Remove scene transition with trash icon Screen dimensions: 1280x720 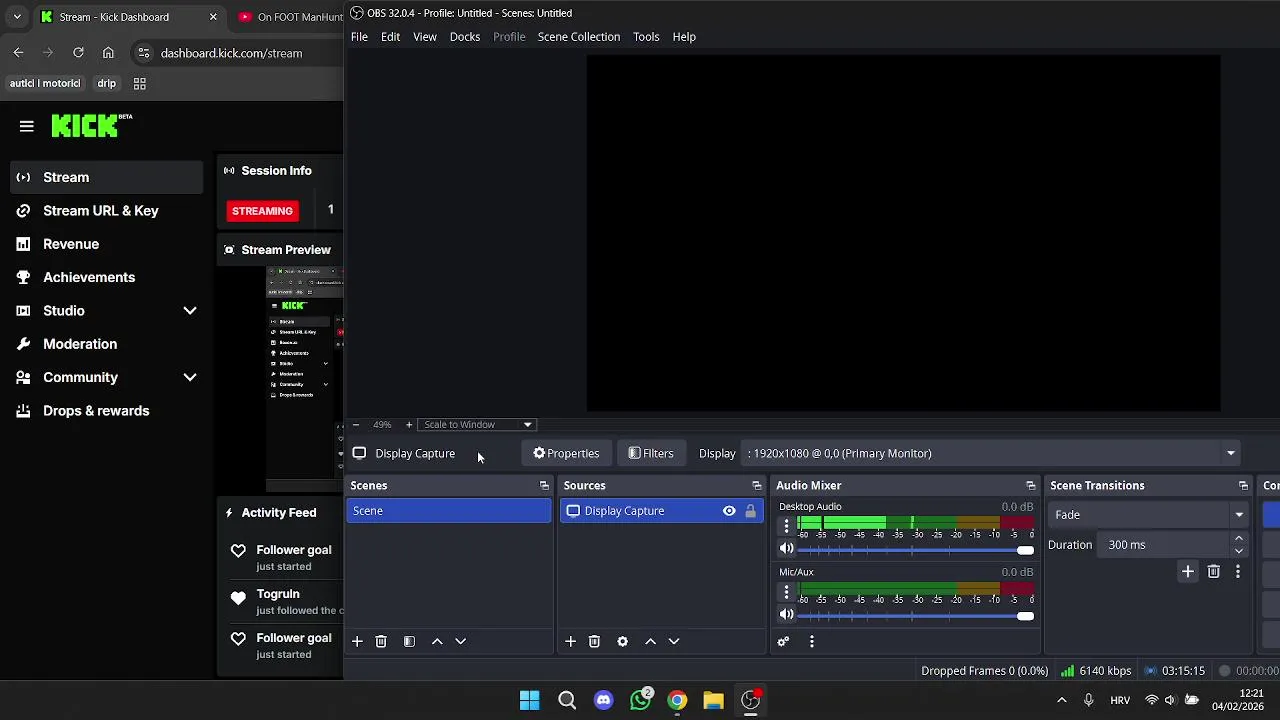tap(1213, 571)
